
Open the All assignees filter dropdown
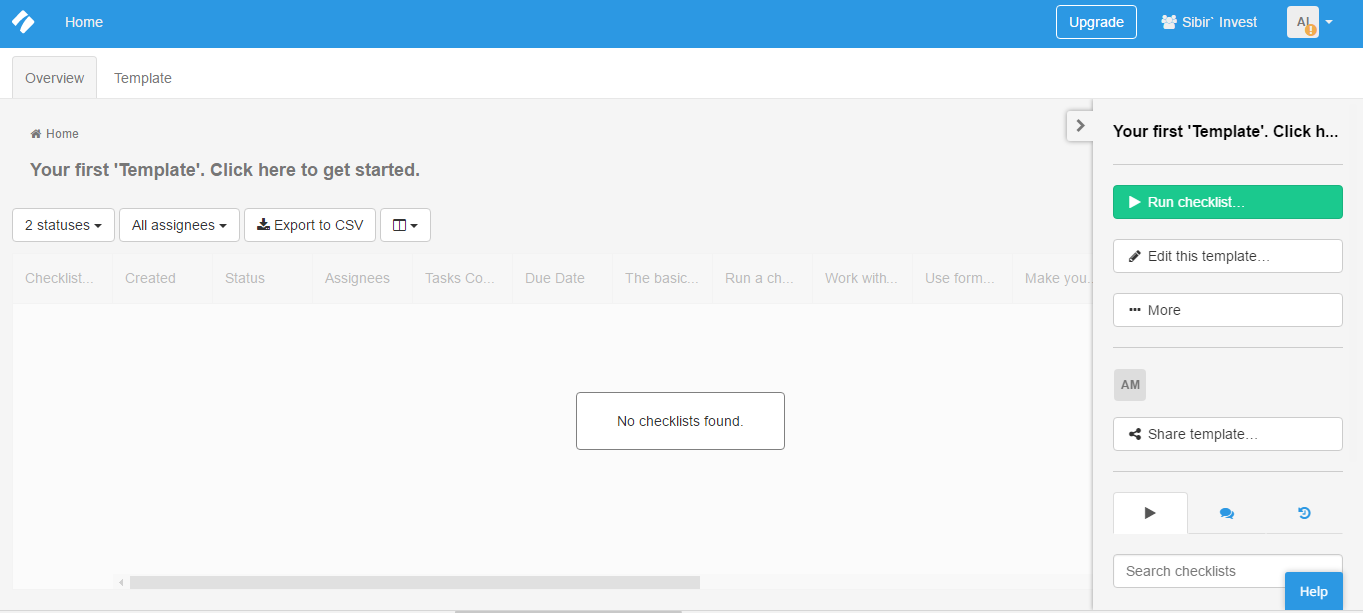point(179,225)
